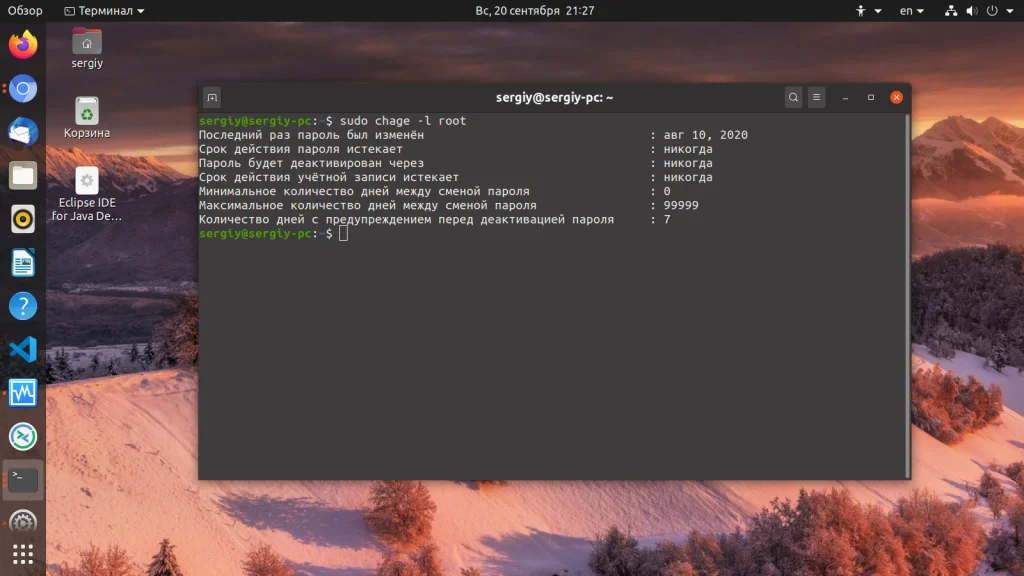Launch Rhythmbox music player from the dock
The height and width of the screenshot is (576, 1024).
(23, 219)
